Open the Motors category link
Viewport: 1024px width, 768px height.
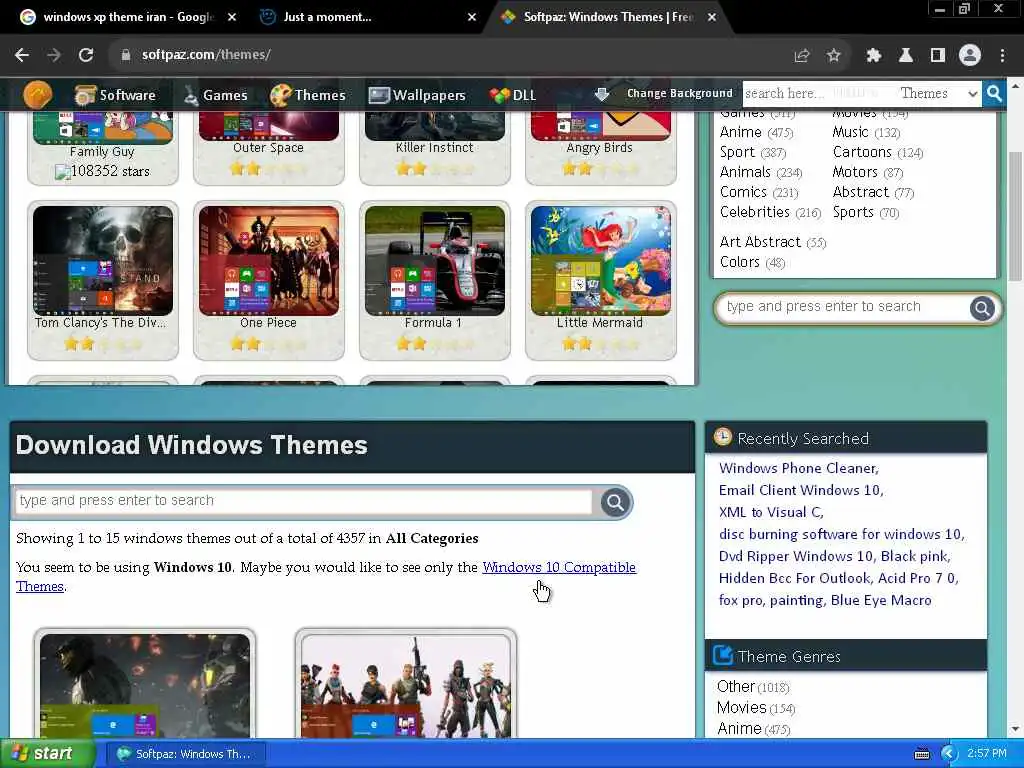pos(855,172)
